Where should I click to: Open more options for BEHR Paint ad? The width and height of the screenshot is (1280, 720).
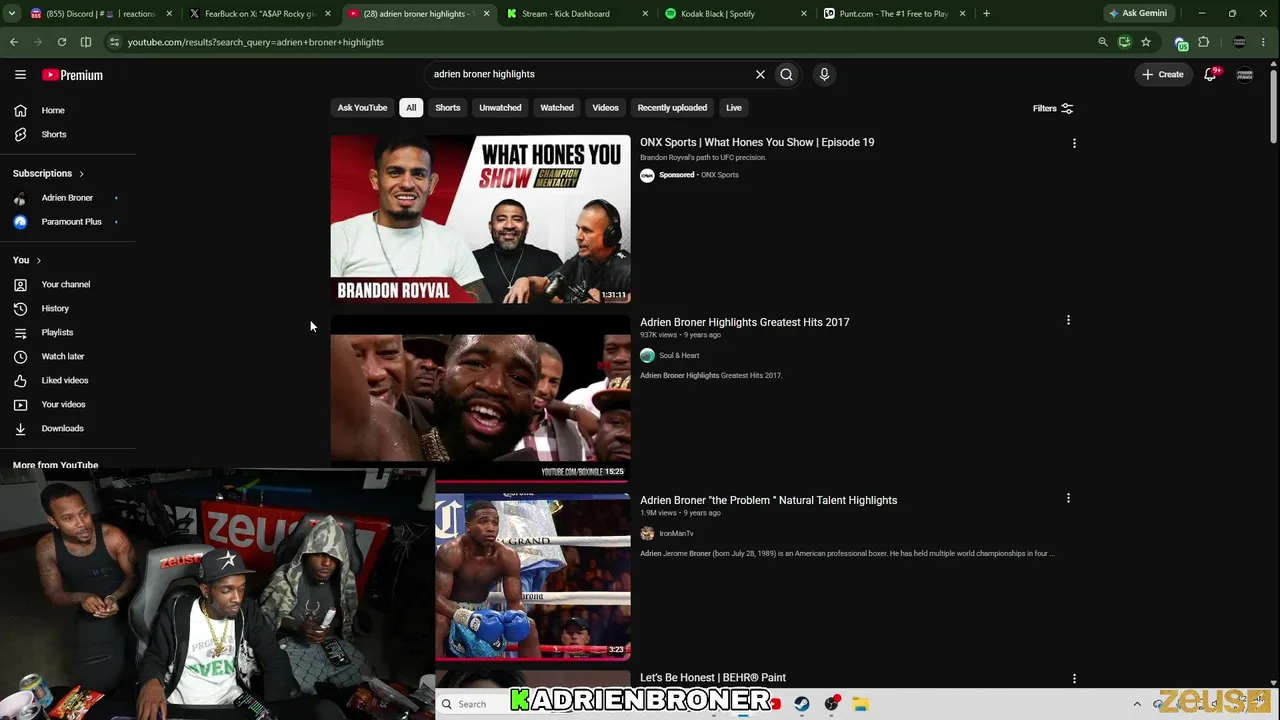(1074, 678)
